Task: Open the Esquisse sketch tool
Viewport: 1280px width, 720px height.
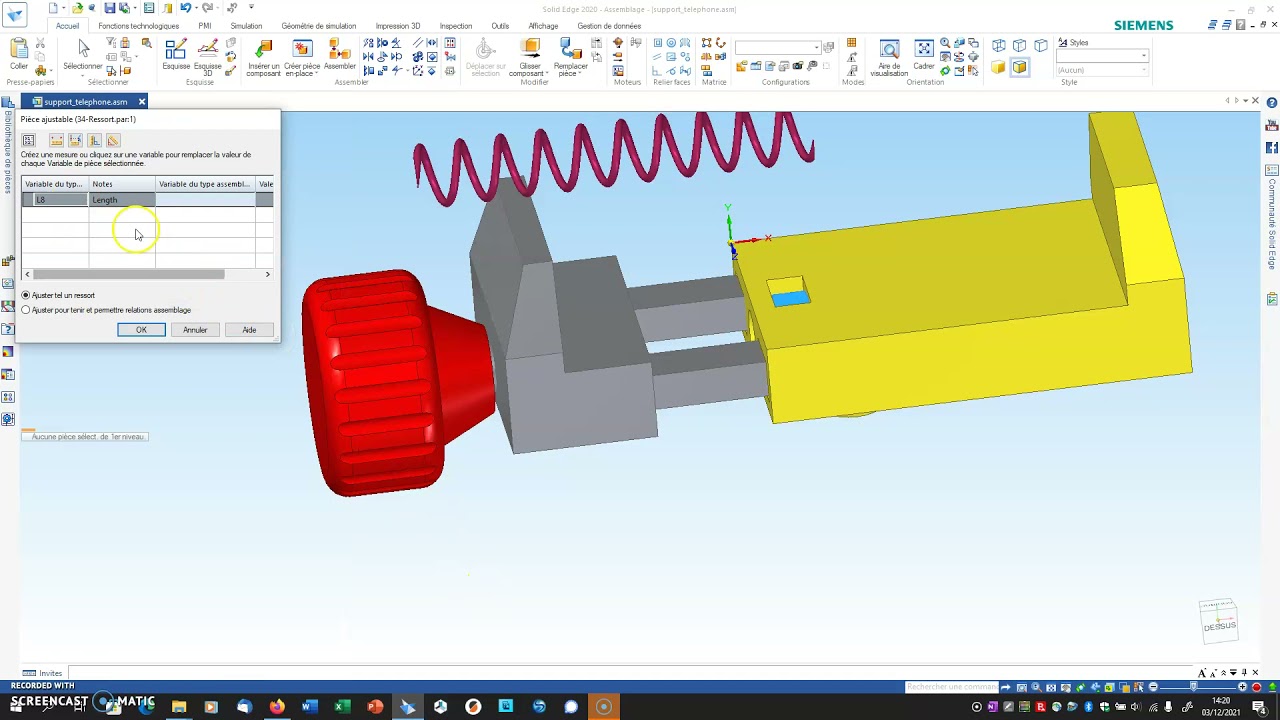Action: click(176, 50)
